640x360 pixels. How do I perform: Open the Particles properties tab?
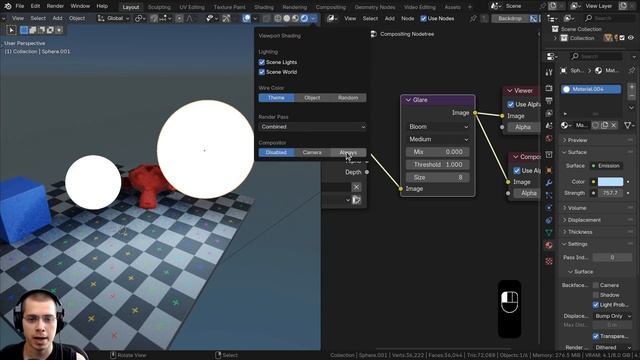[x=549, y=195]
